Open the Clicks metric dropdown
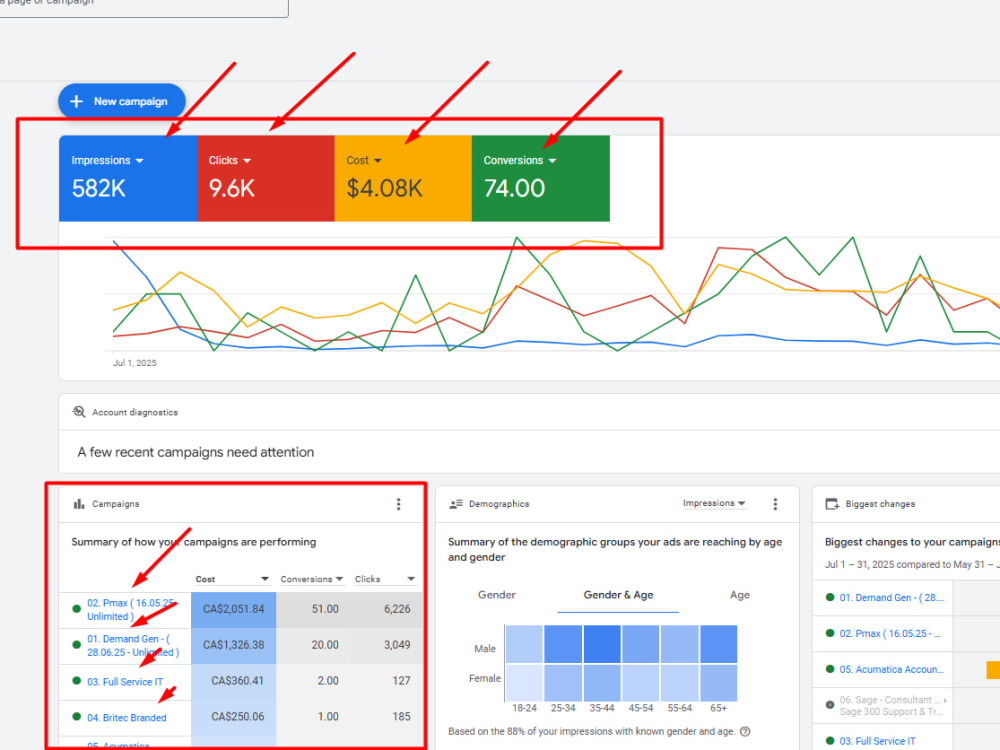The width and height of the screenshot is (1000, 750). (x=230, y=160)
